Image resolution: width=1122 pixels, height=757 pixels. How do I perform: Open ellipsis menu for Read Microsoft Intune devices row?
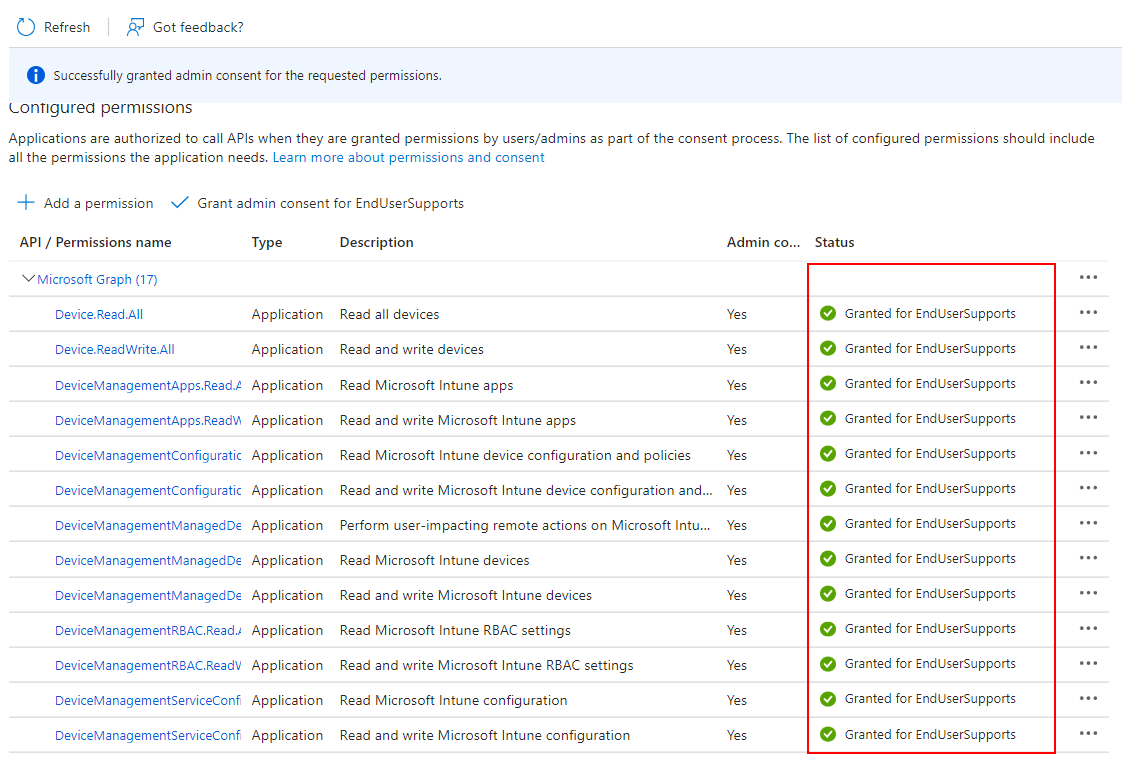click(x=1088, y=559)
